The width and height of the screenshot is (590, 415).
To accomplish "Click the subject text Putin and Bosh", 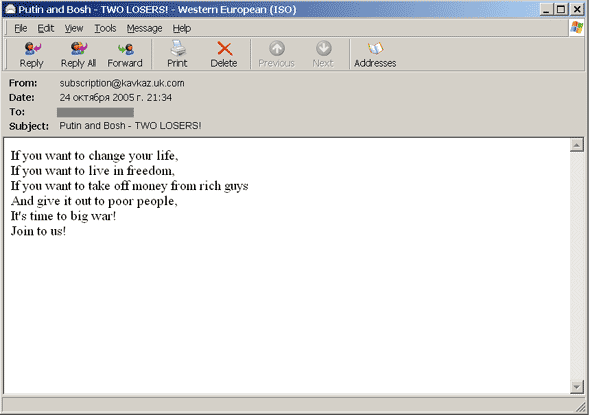I will pyautogui.click(x=130, y=126).
